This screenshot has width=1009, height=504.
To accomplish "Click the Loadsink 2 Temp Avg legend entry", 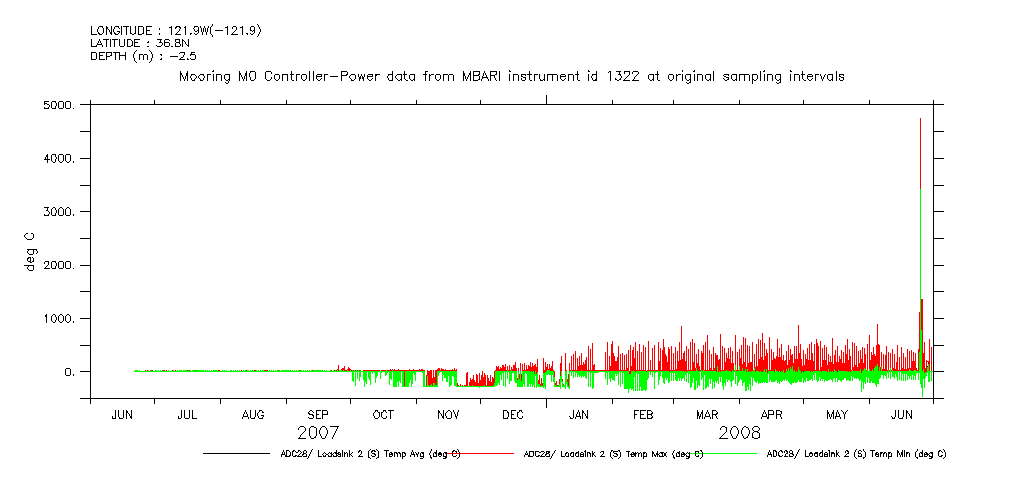I will coord(370,454).
